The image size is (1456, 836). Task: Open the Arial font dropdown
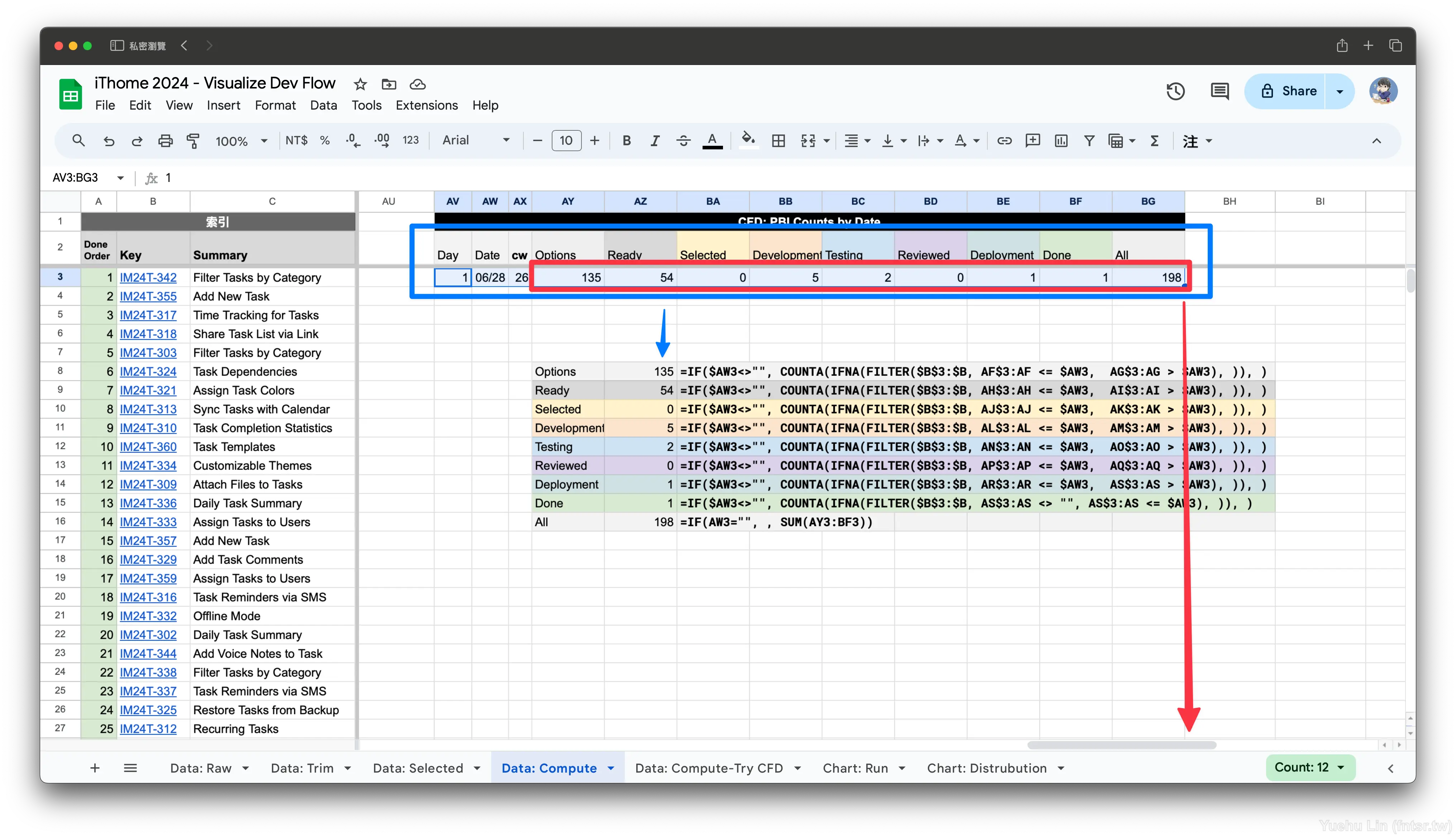coord(476,141)
